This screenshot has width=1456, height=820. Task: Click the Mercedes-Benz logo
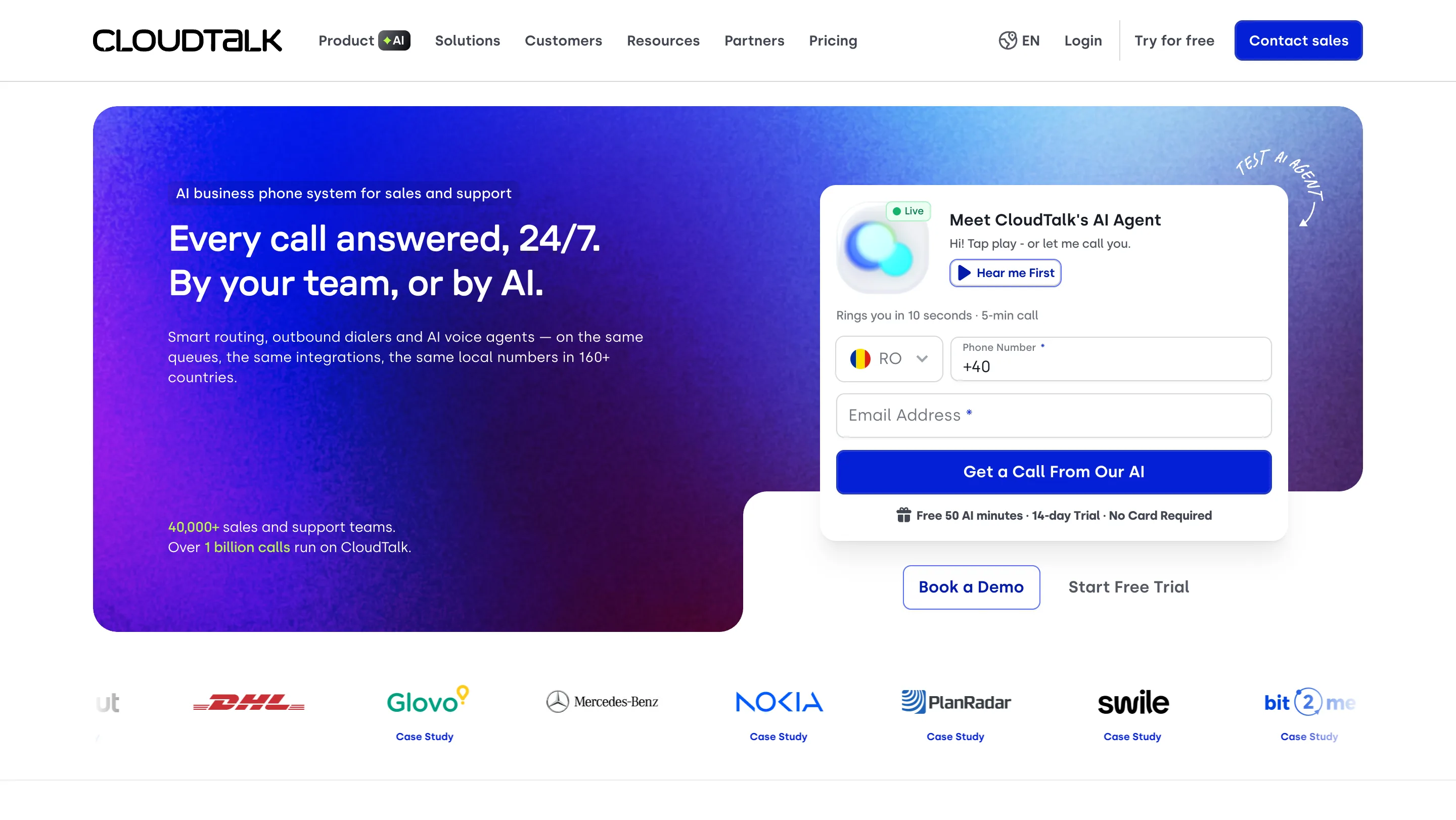[602, 702]
